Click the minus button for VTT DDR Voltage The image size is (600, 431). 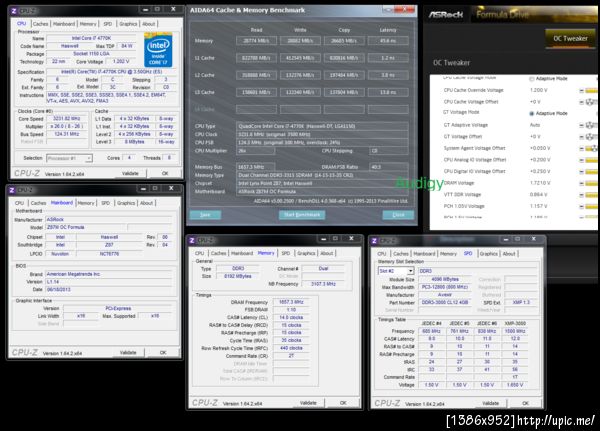[582, 195]
